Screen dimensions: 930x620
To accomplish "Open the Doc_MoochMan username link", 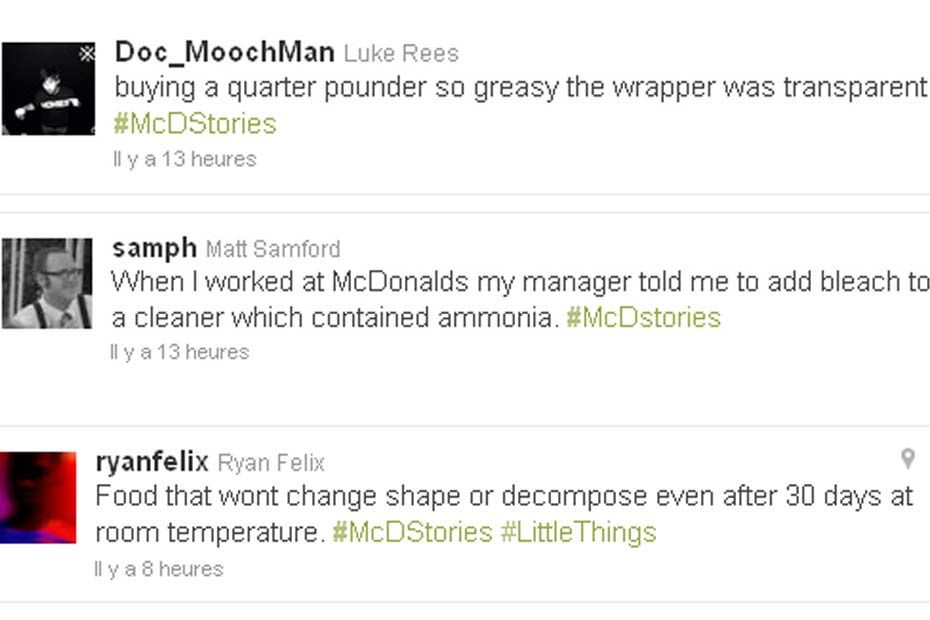I will point(225,52).
